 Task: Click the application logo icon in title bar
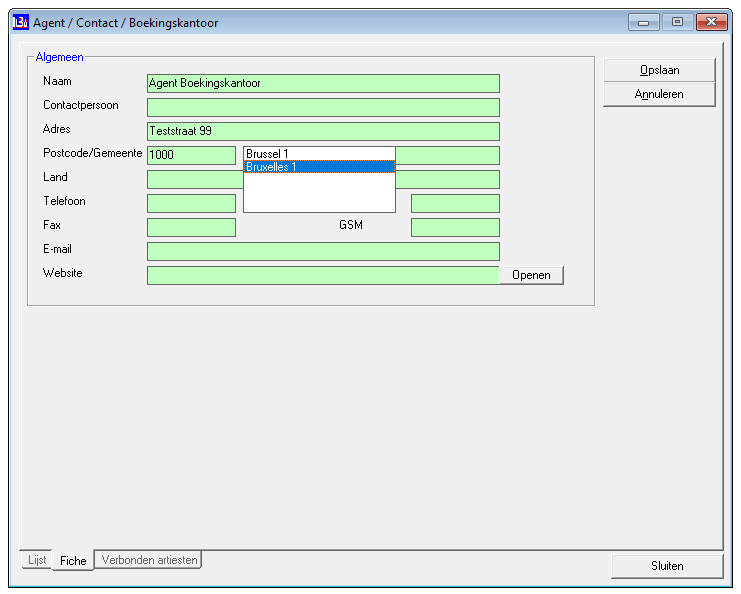[21, 22]
